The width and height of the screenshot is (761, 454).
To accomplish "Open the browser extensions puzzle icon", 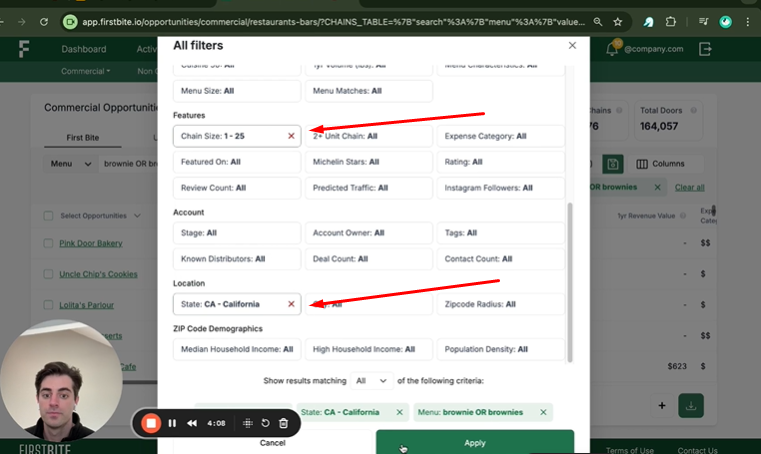I will pyautogui.click(x=671, y=22).
